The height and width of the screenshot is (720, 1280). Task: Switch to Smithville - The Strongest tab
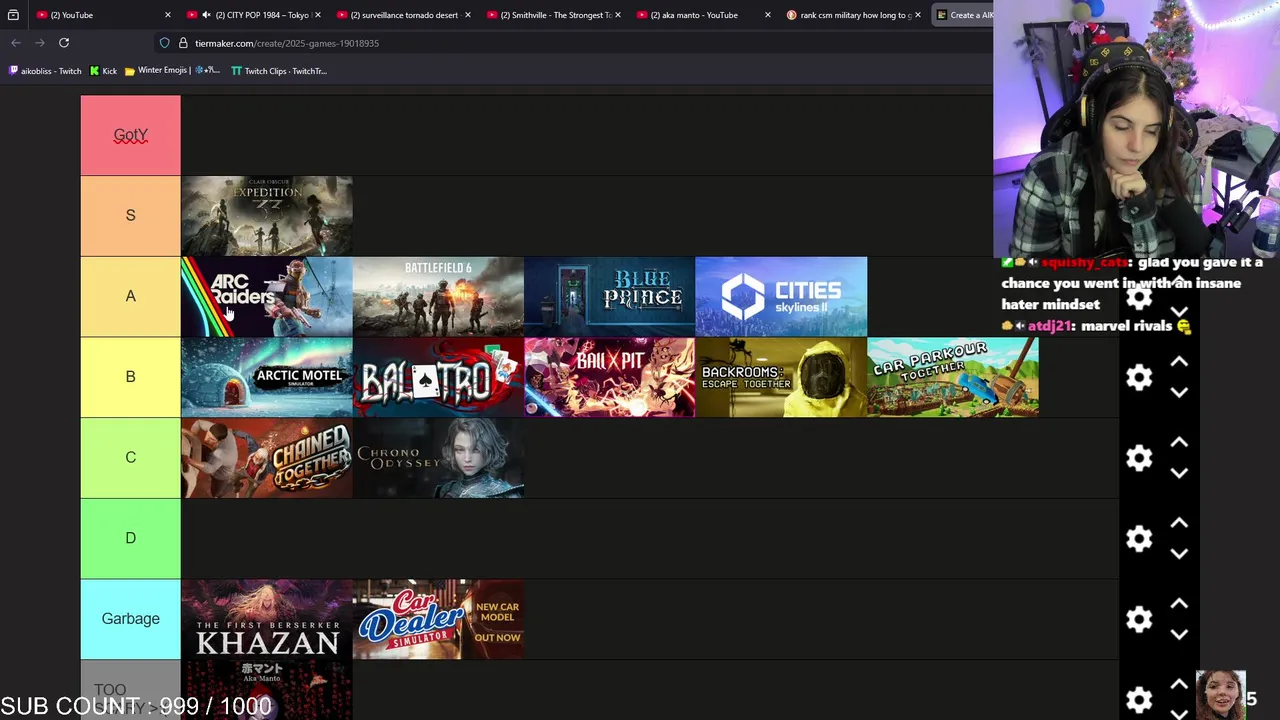pos(553,15)
